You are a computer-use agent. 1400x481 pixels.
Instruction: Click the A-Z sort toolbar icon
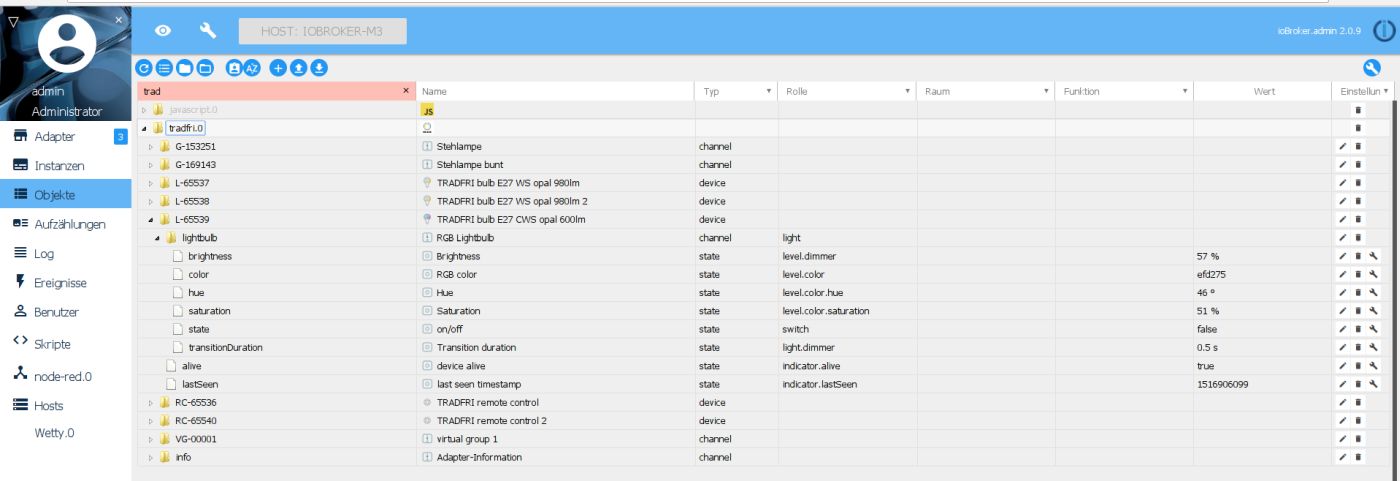coord(253,68)
